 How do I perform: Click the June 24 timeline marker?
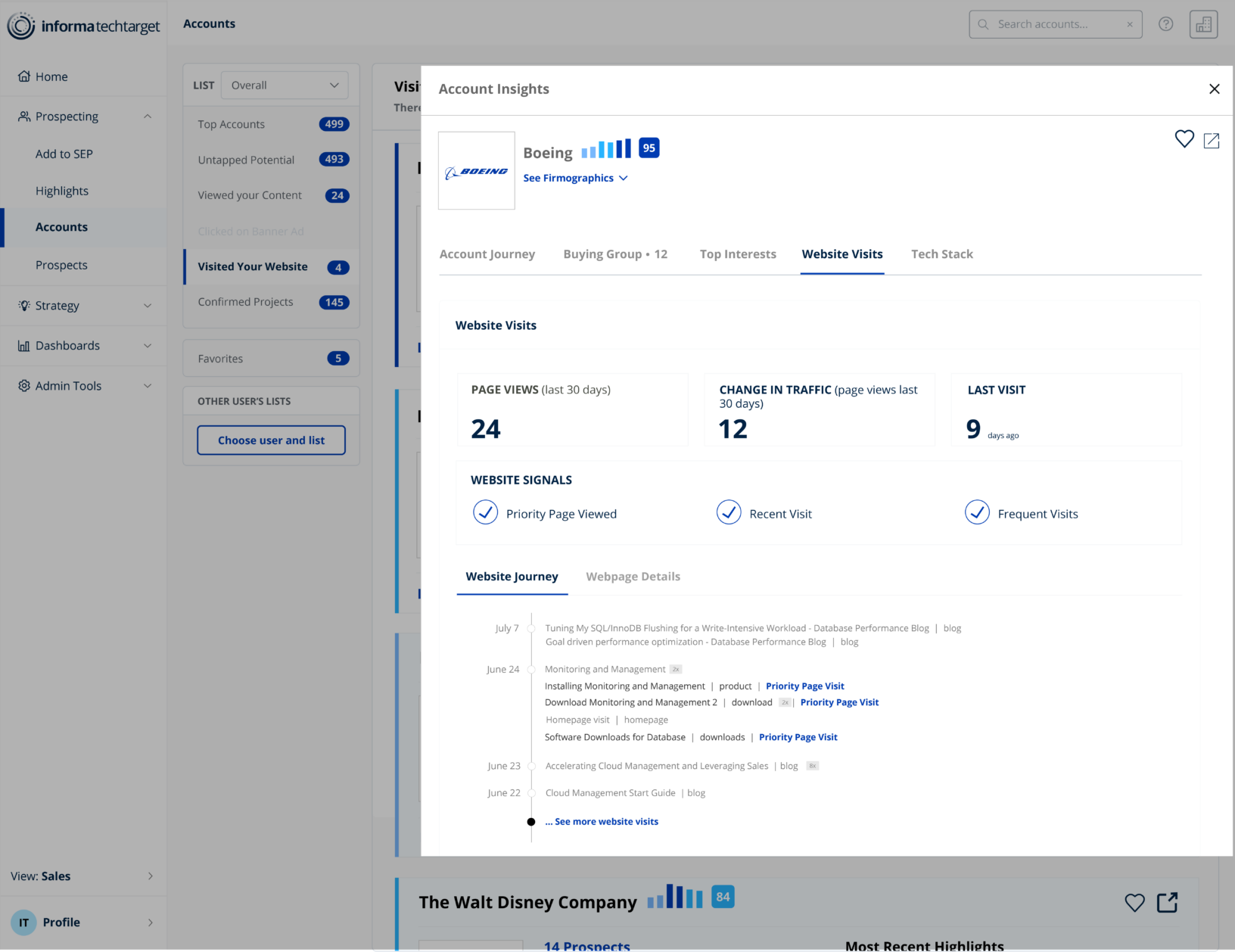coord(531,670)
